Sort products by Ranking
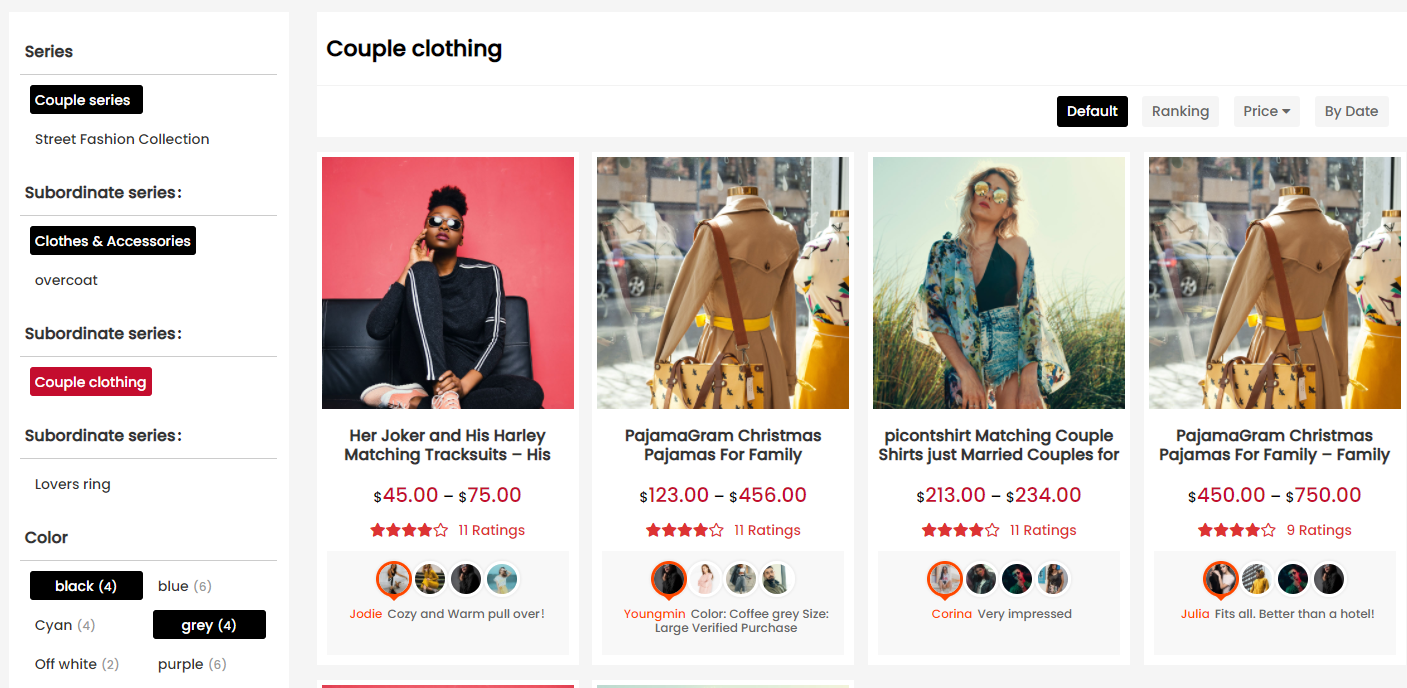Screen dimensions: 1407x688 click(x=1180, y=111)
